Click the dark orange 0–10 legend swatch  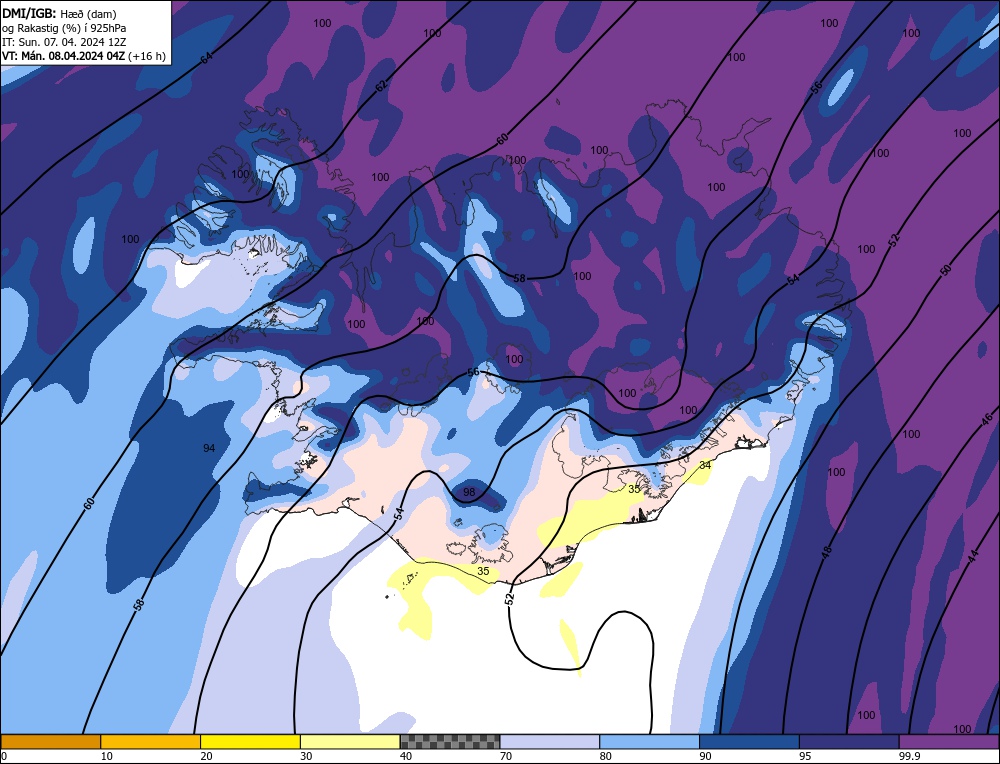50,741
